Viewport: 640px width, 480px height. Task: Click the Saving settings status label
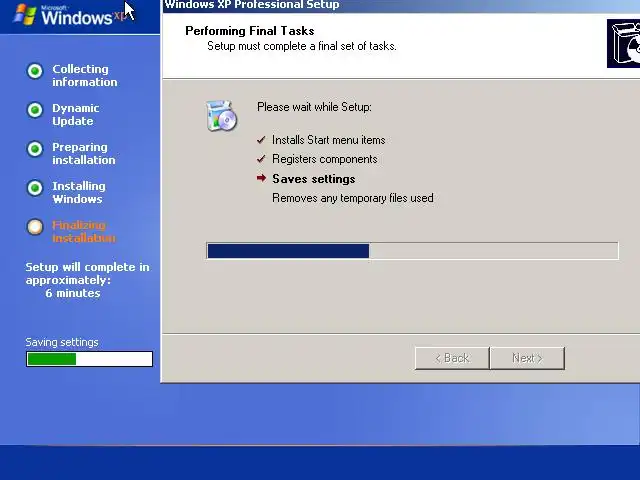pyautogui.click(x=62, y=342)
